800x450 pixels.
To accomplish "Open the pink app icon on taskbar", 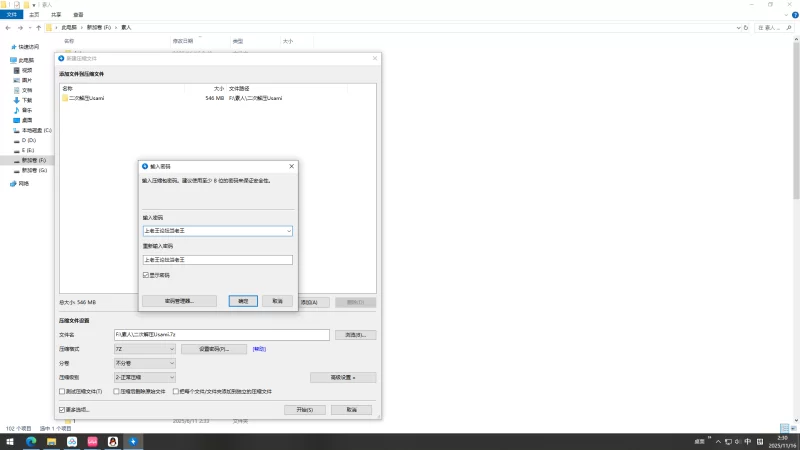I will pos(92,442).
